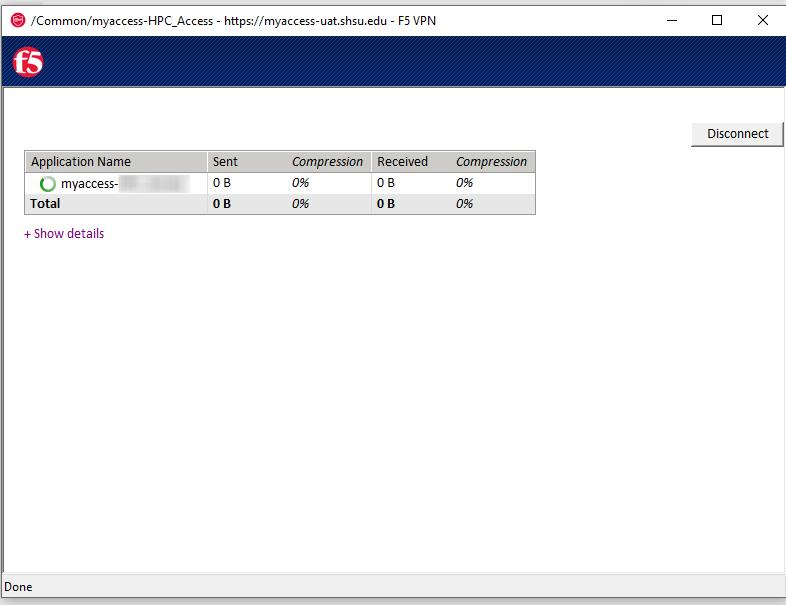This screenshot has width=786, height=605.
Task: Minimize the F5 VPN window
Action: pos(671,20)
